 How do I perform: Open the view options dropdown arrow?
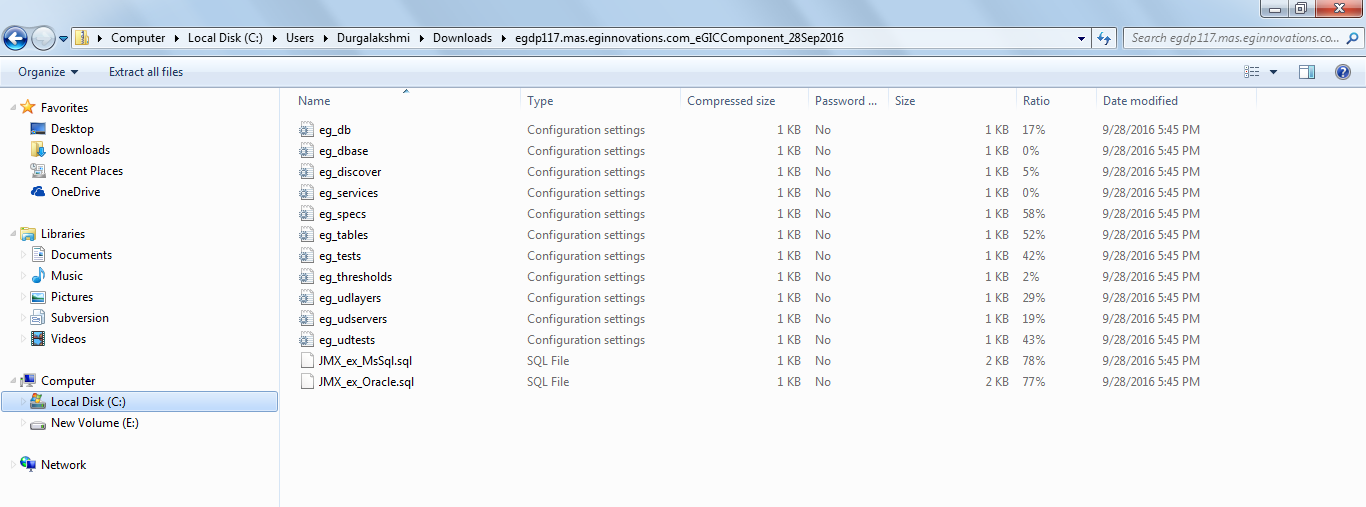click(x=1273, y=72)
